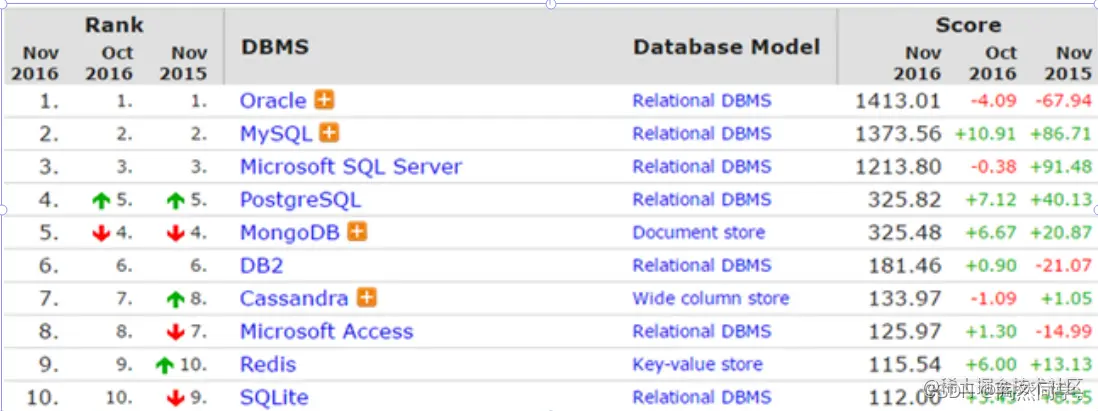The width and height of the screenshot is (1098, 411).
Task: Click Relational DBMS link in DB2 row
Action: (x=702, y=265)
